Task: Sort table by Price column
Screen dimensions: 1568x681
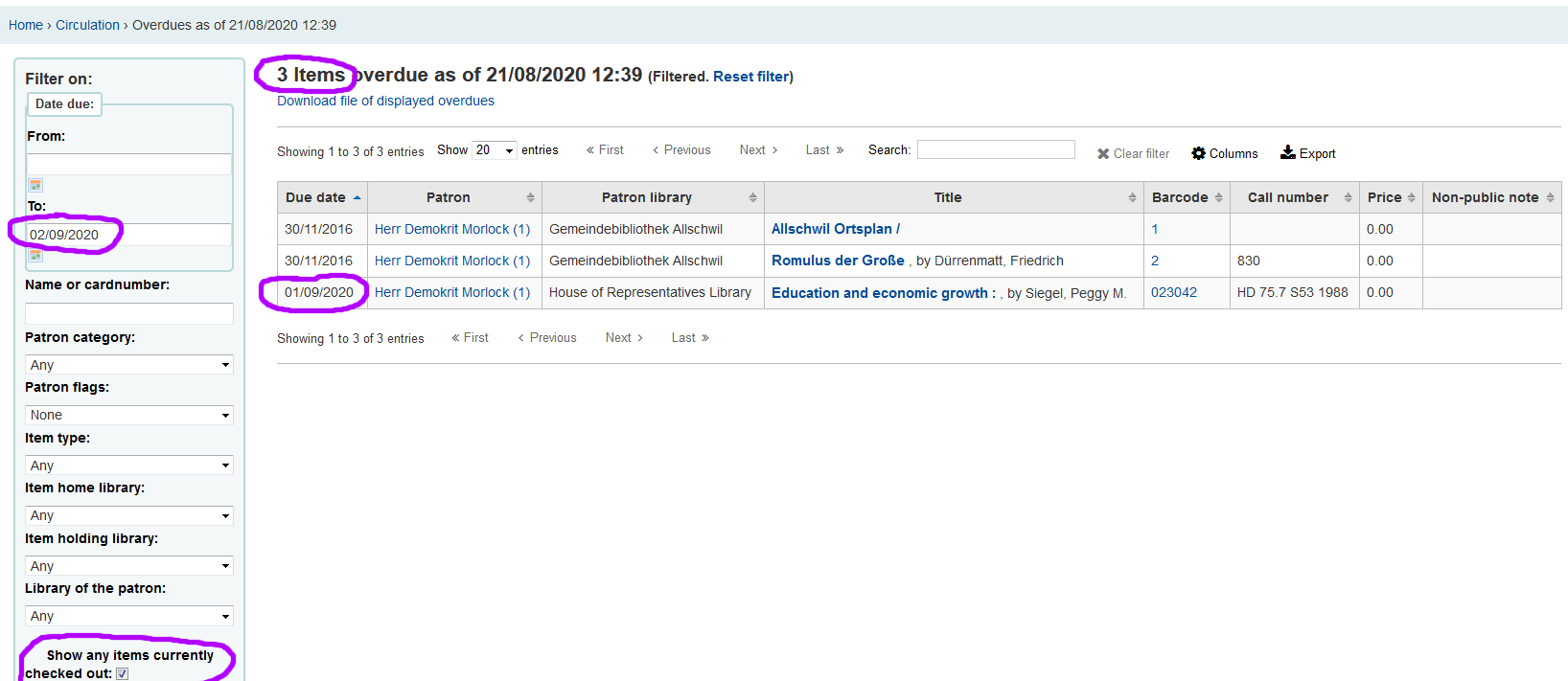Action: (x=1411, y=198)
